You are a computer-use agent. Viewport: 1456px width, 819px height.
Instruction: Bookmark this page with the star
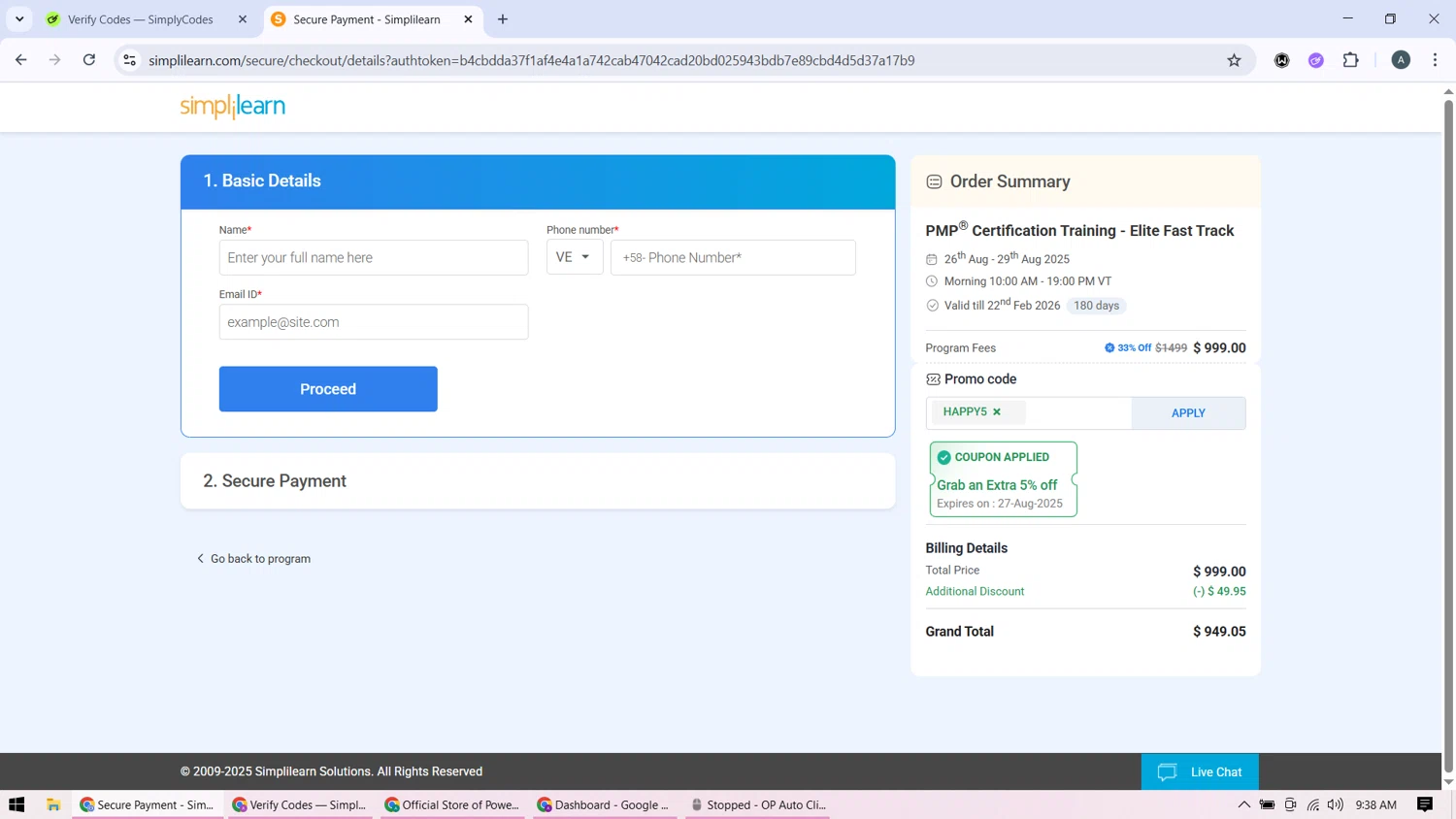click(1234, 60)
